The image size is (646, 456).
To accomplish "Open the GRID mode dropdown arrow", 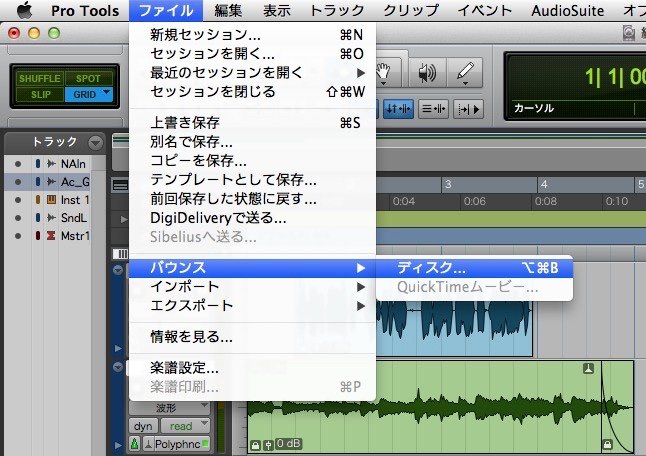I will coord(107,92).
